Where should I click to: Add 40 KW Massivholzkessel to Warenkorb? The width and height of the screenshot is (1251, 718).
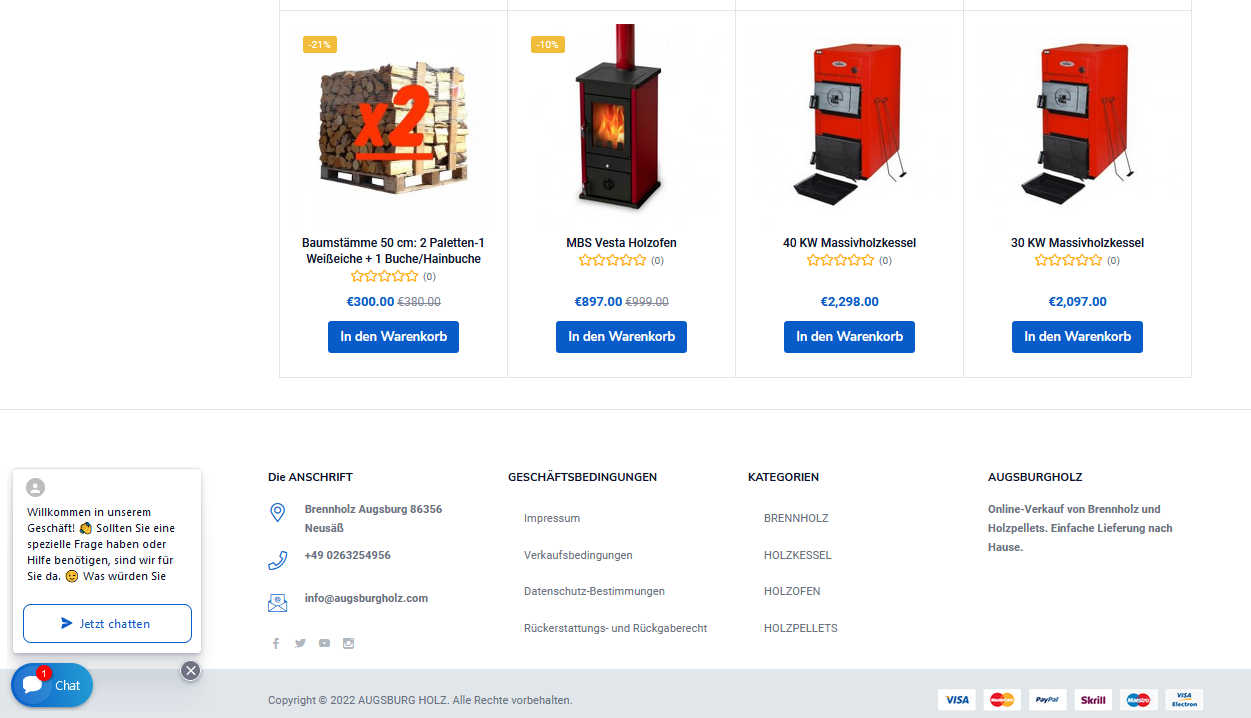click(x=849, y=337)
